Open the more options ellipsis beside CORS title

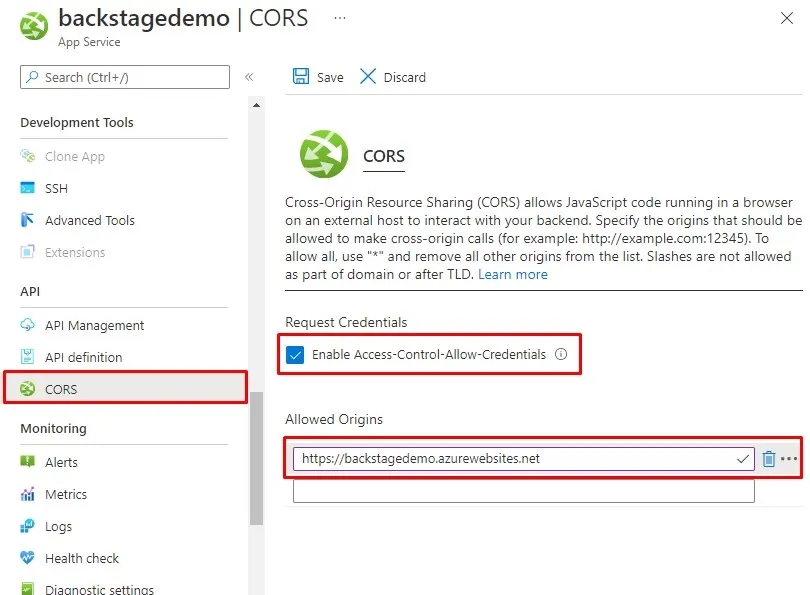pos(339,18)
